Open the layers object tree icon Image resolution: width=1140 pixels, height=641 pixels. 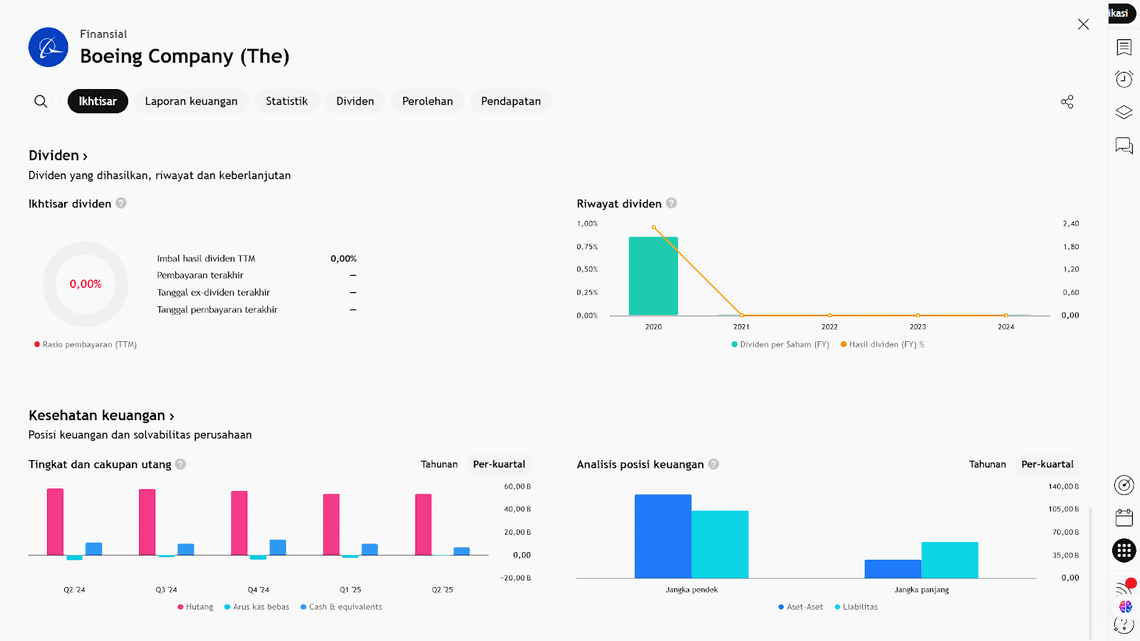point(1124,113)
